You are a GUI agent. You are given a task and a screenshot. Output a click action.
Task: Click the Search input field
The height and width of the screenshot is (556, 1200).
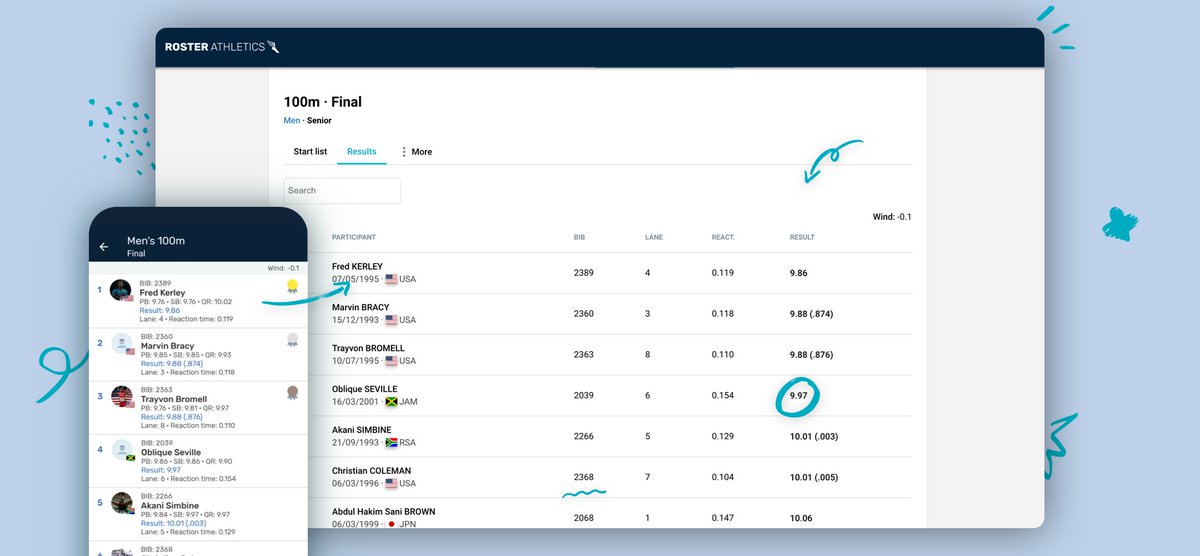pos(342,190)
